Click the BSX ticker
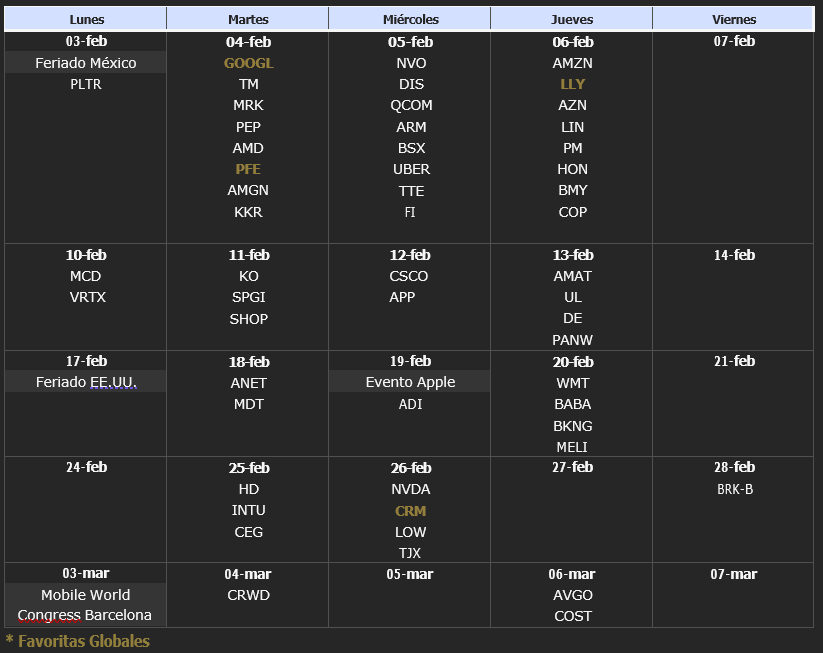This screenshot has width=823, height=653. pyautogui.click(x=411, y=148)
